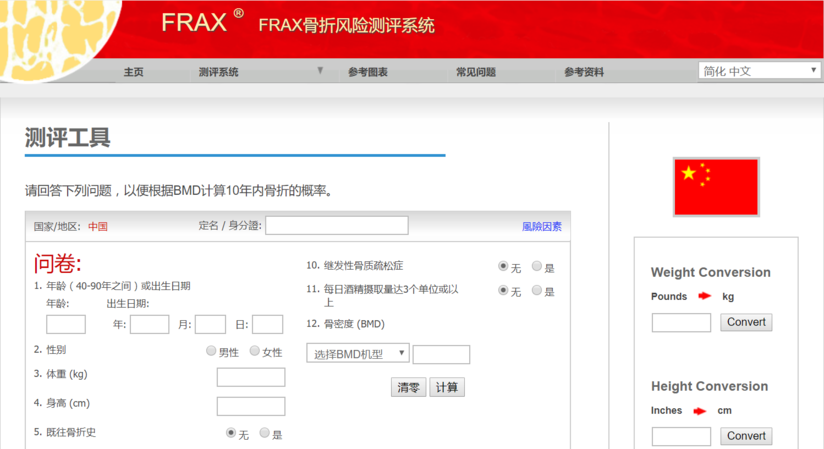Click FRAX骨折风险测评系统 header title

[x=346, y=25]
